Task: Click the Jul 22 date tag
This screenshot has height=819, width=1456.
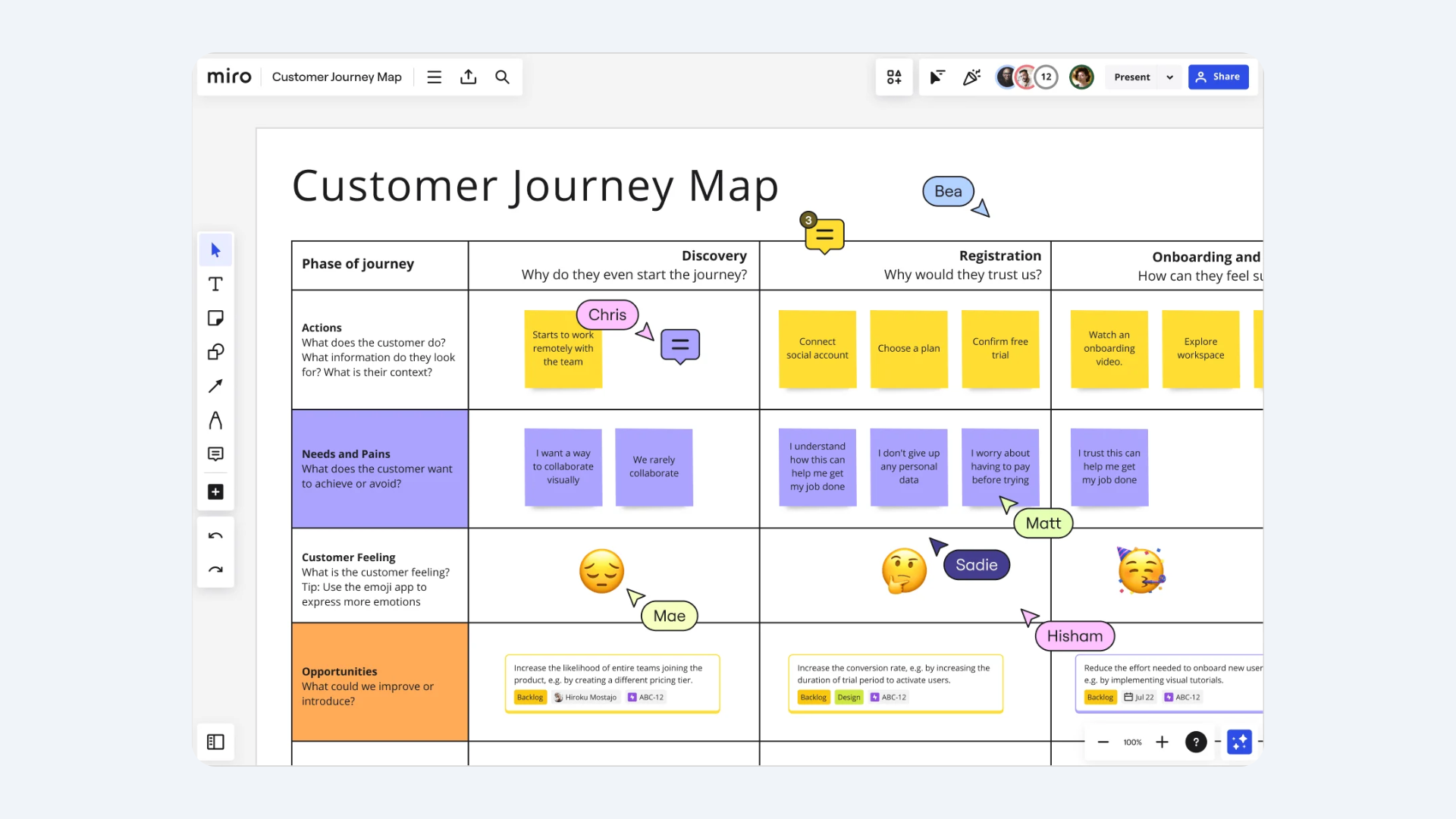Action: 1138,698
